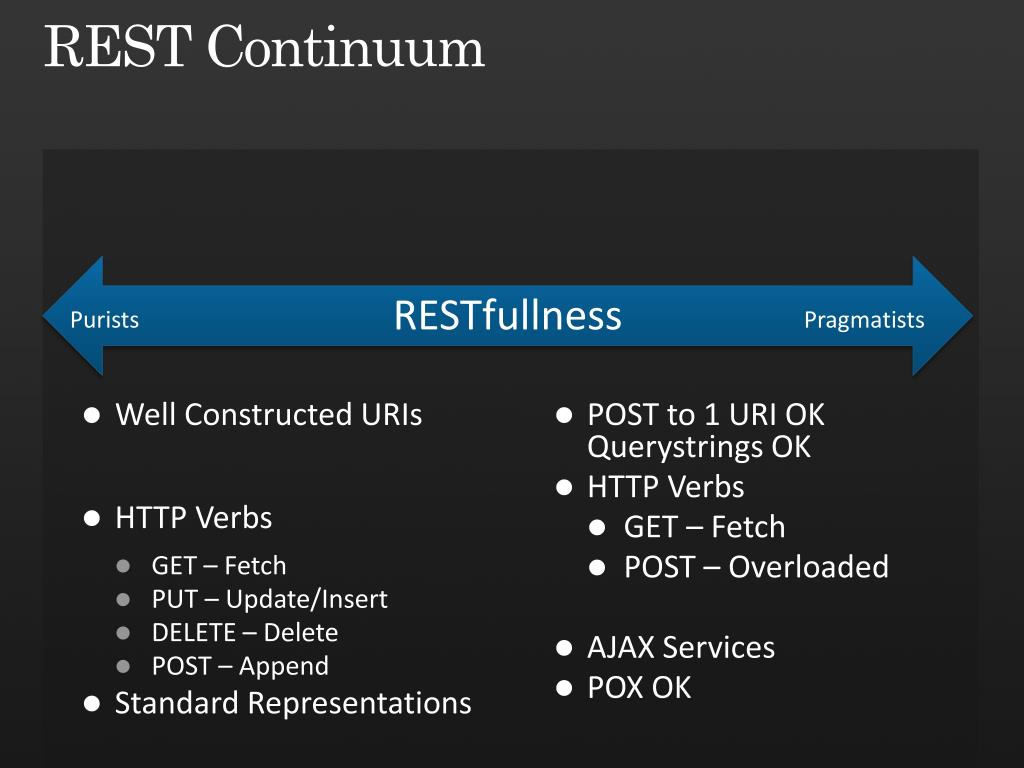Click the POST to 1 URI OK text

click(x=706, y=415)
